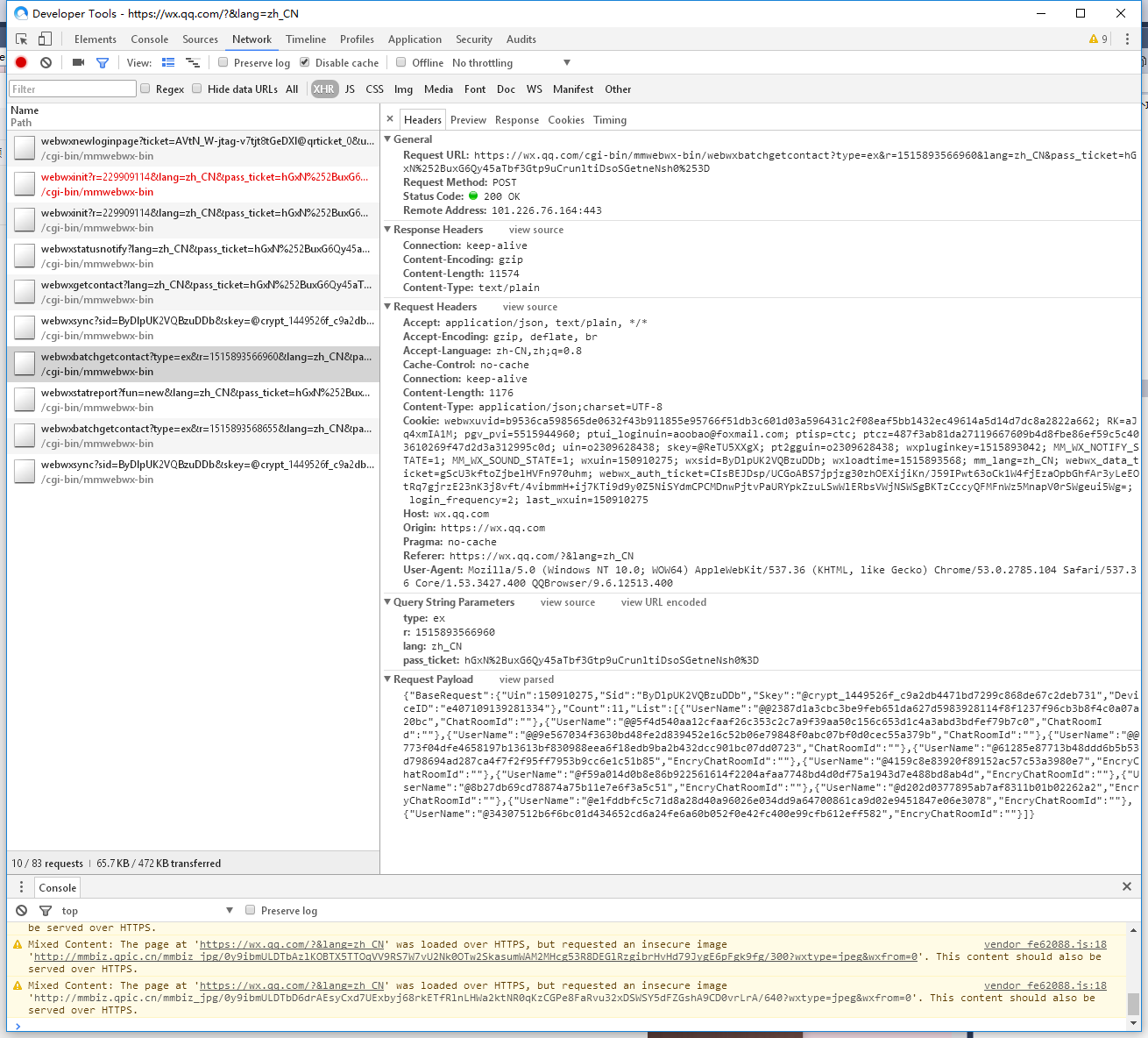Select the first webwxsync request row
Screen dimensions: 1148x1038
click(x=194, y=328)
